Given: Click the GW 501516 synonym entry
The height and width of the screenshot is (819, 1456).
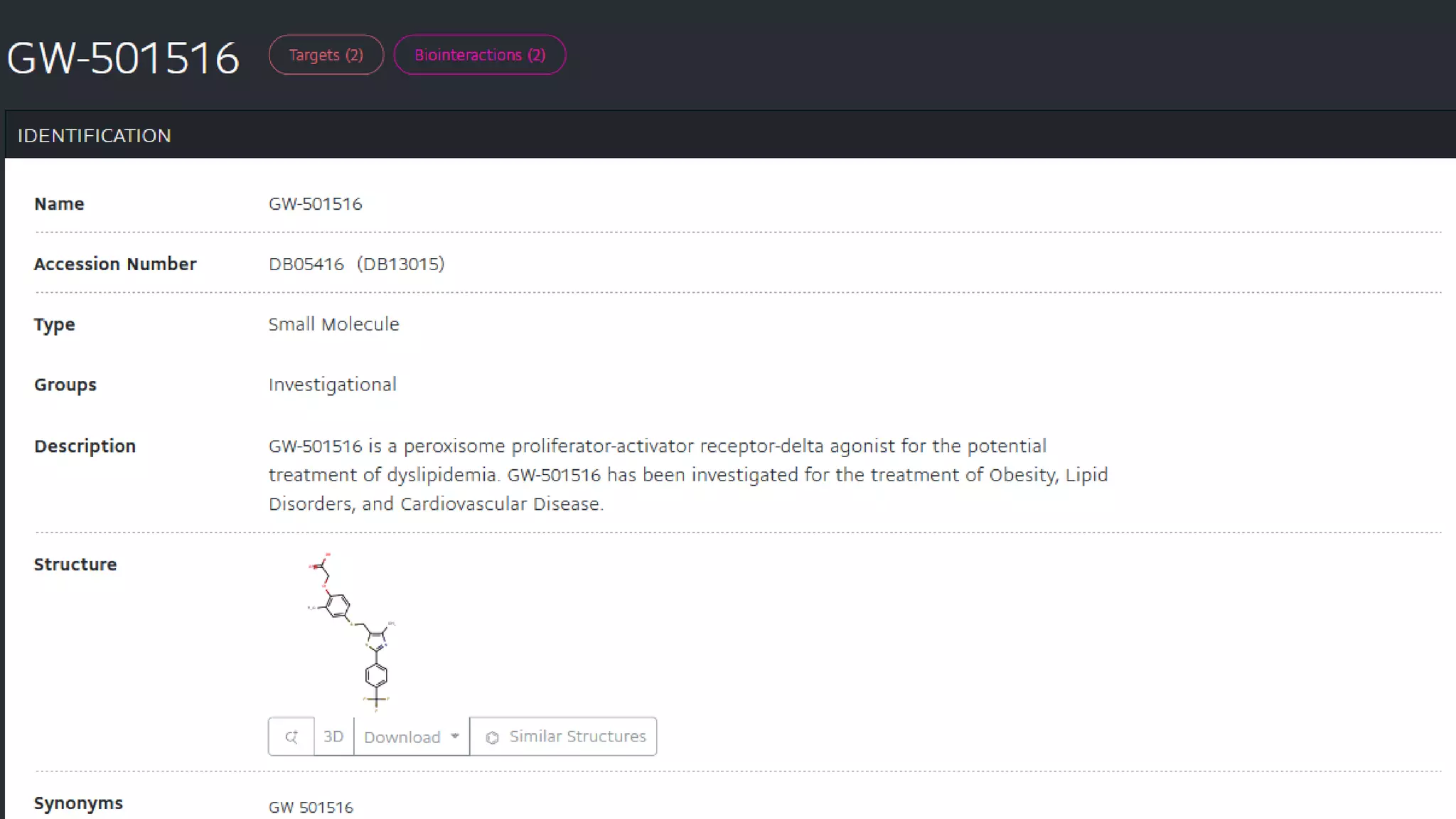Looking at the screenshot, I should click(x=311, y=807).
